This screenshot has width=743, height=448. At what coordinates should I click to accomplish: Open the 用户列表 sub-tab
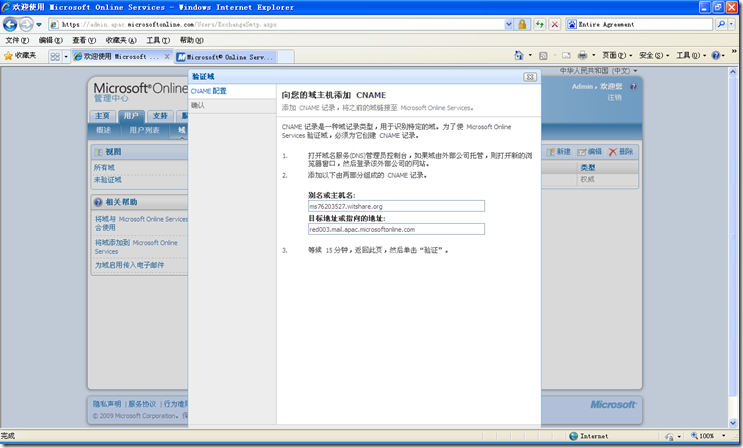[144, 130]
